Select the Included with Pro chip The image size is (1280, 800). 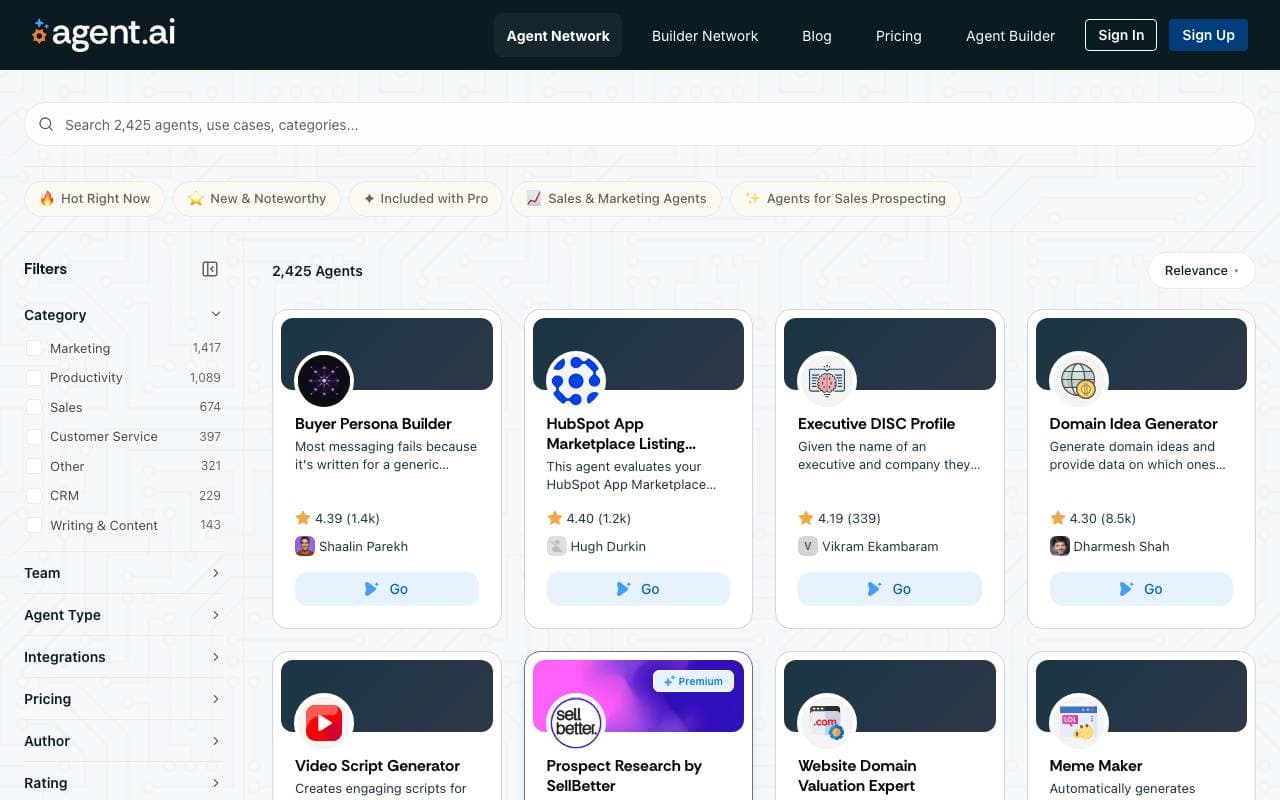coord(426,198)
